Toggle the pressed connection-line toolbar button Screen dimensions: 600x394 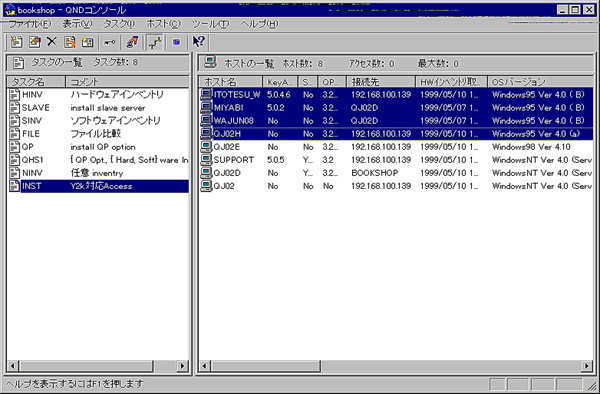(x=155, y=42)
